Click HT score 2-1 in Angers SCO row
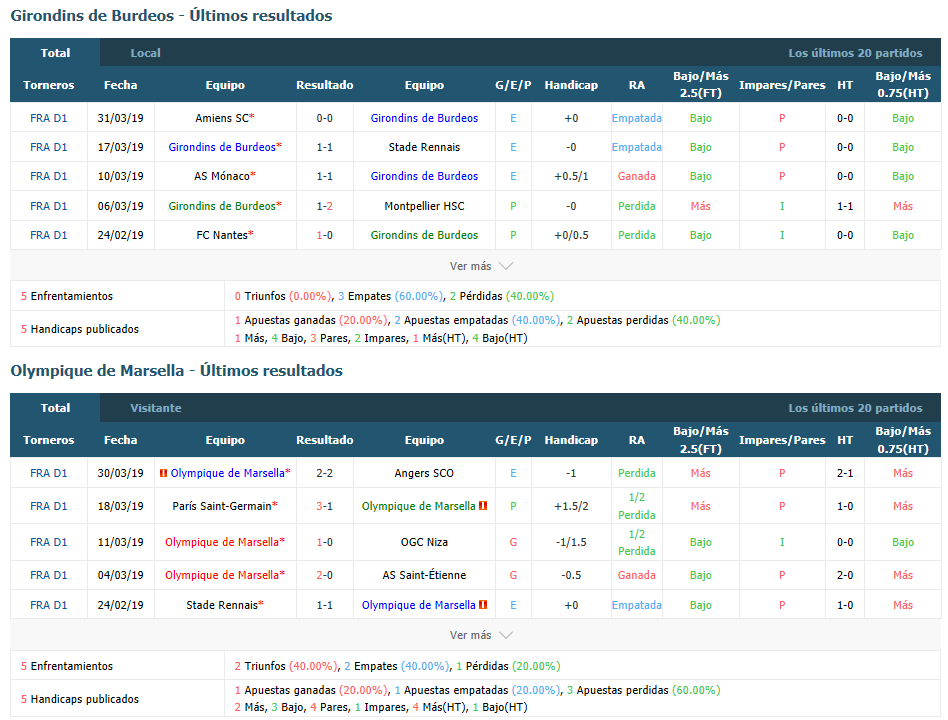 coord(845,473)
